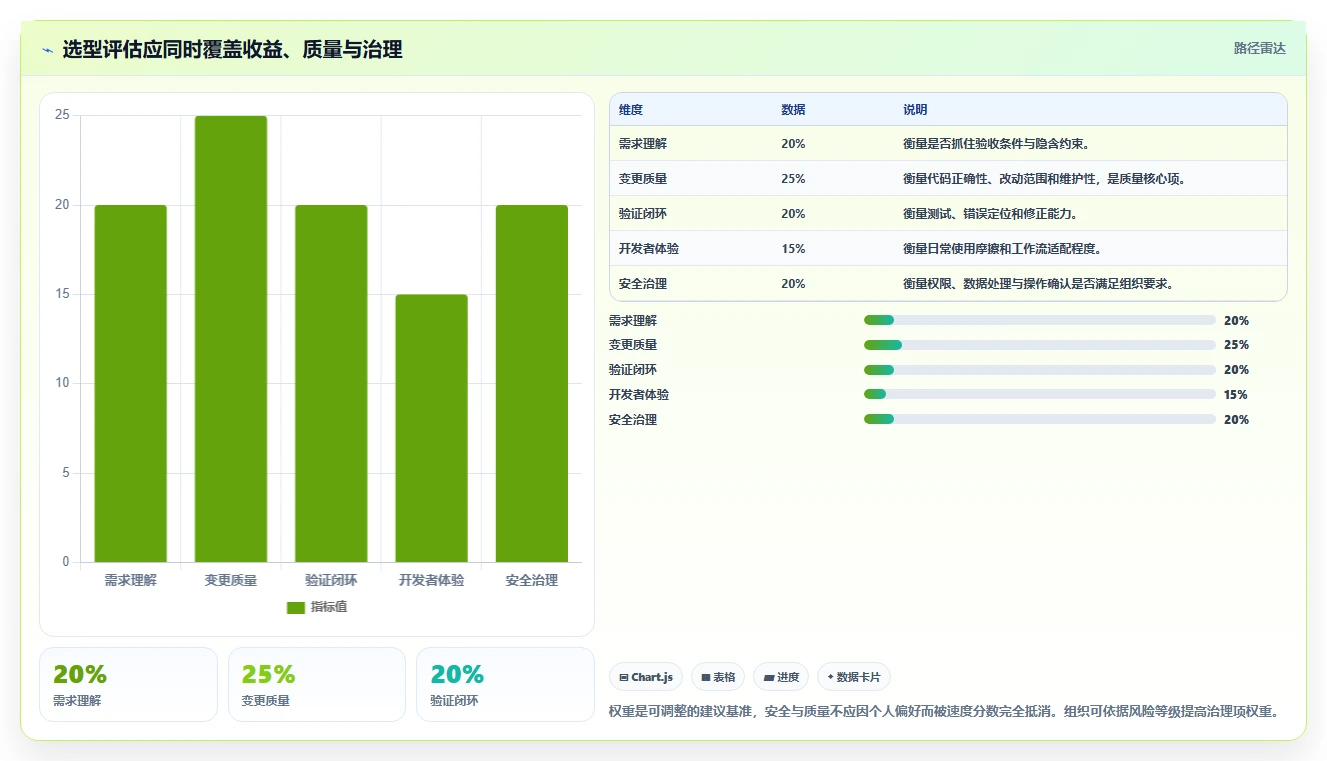Click the description 衡量是否抓住验收条件与隐含约束。
This screenshot has height=761, width=1327.
[x=998, y=144]
